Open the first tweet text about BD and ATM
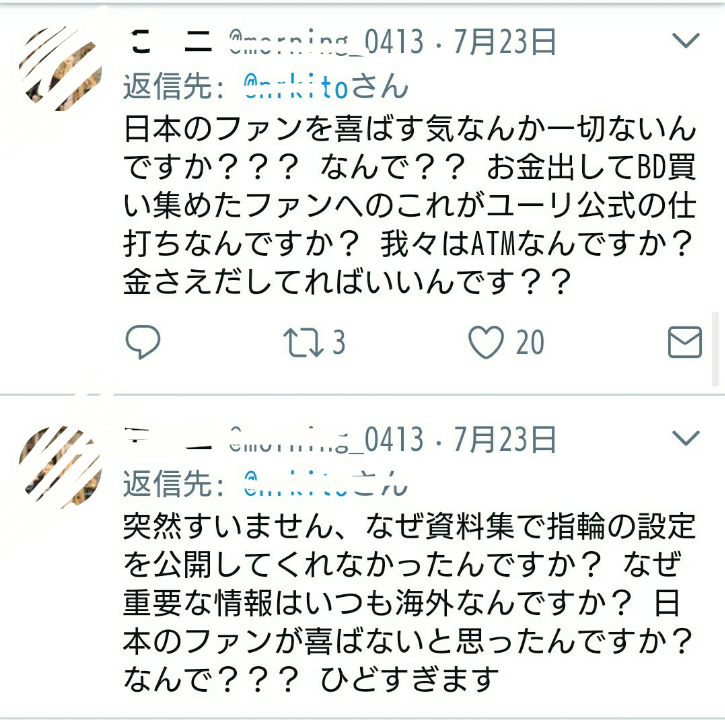 tap(410, 205)
